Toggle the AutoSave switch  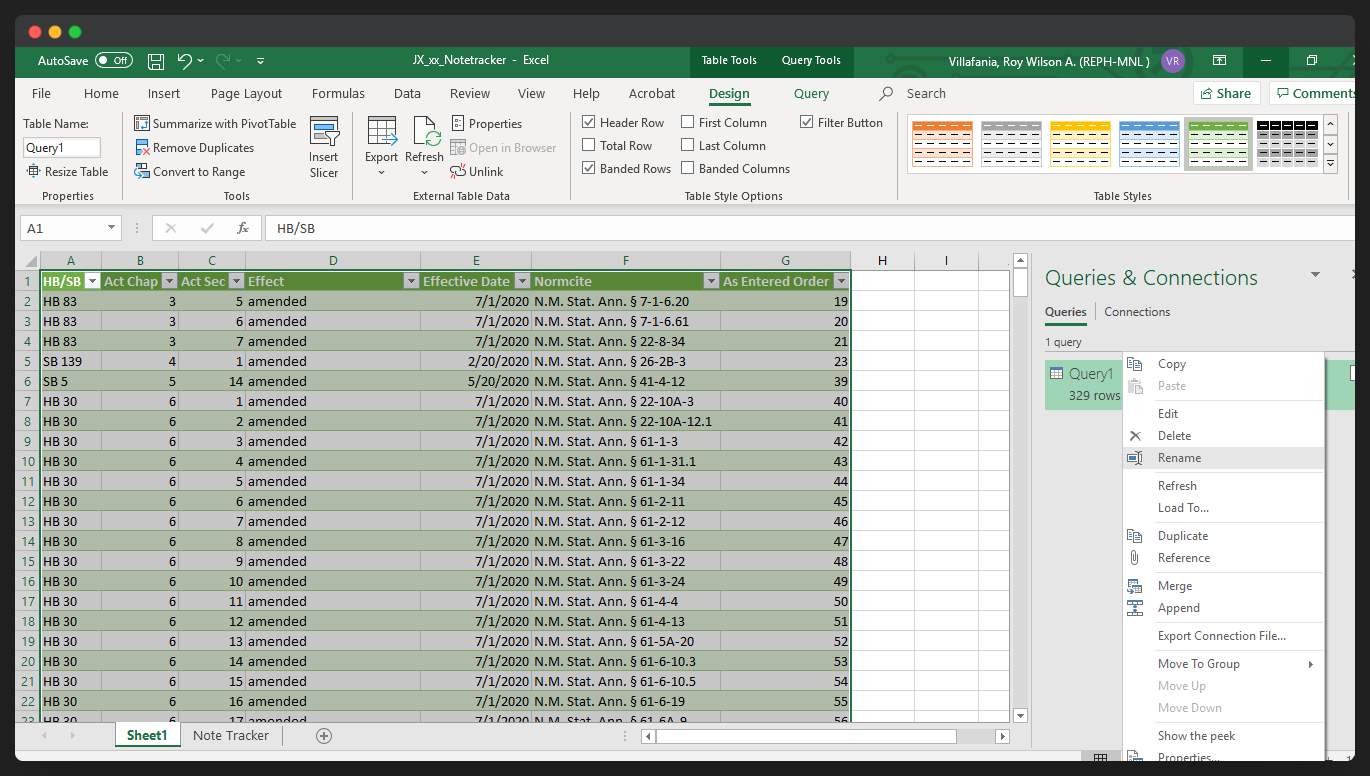(x=114, y=61)
